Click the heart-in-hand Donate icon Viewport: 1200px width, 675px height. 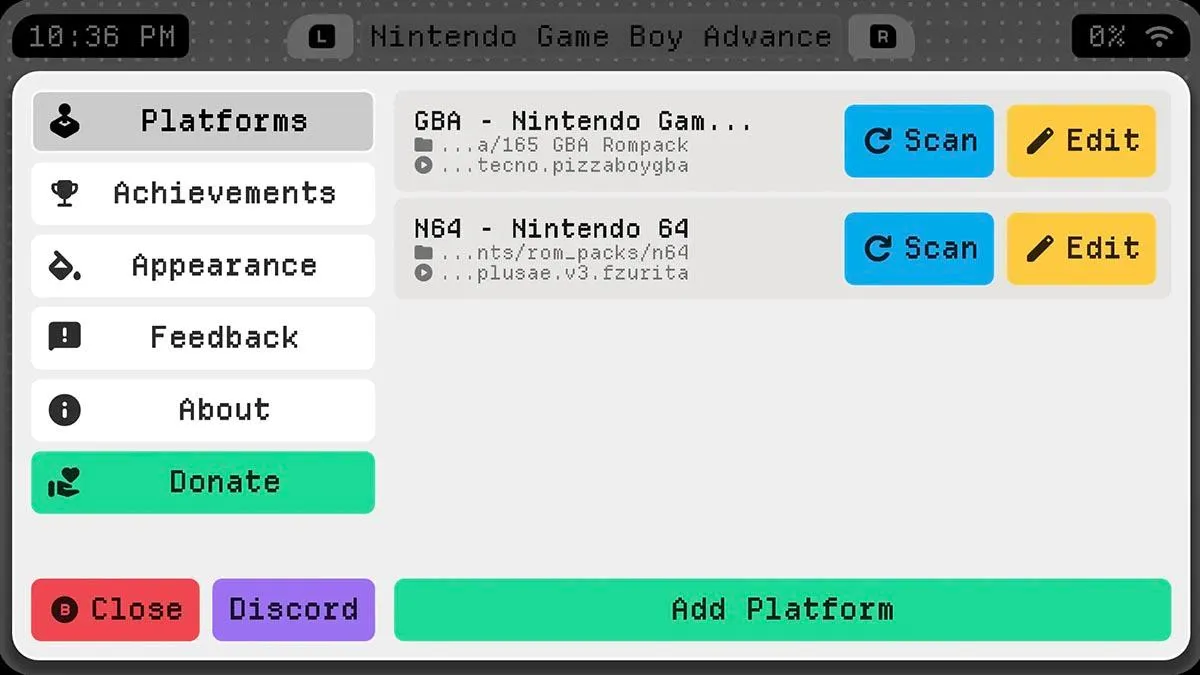click(65, 482)
